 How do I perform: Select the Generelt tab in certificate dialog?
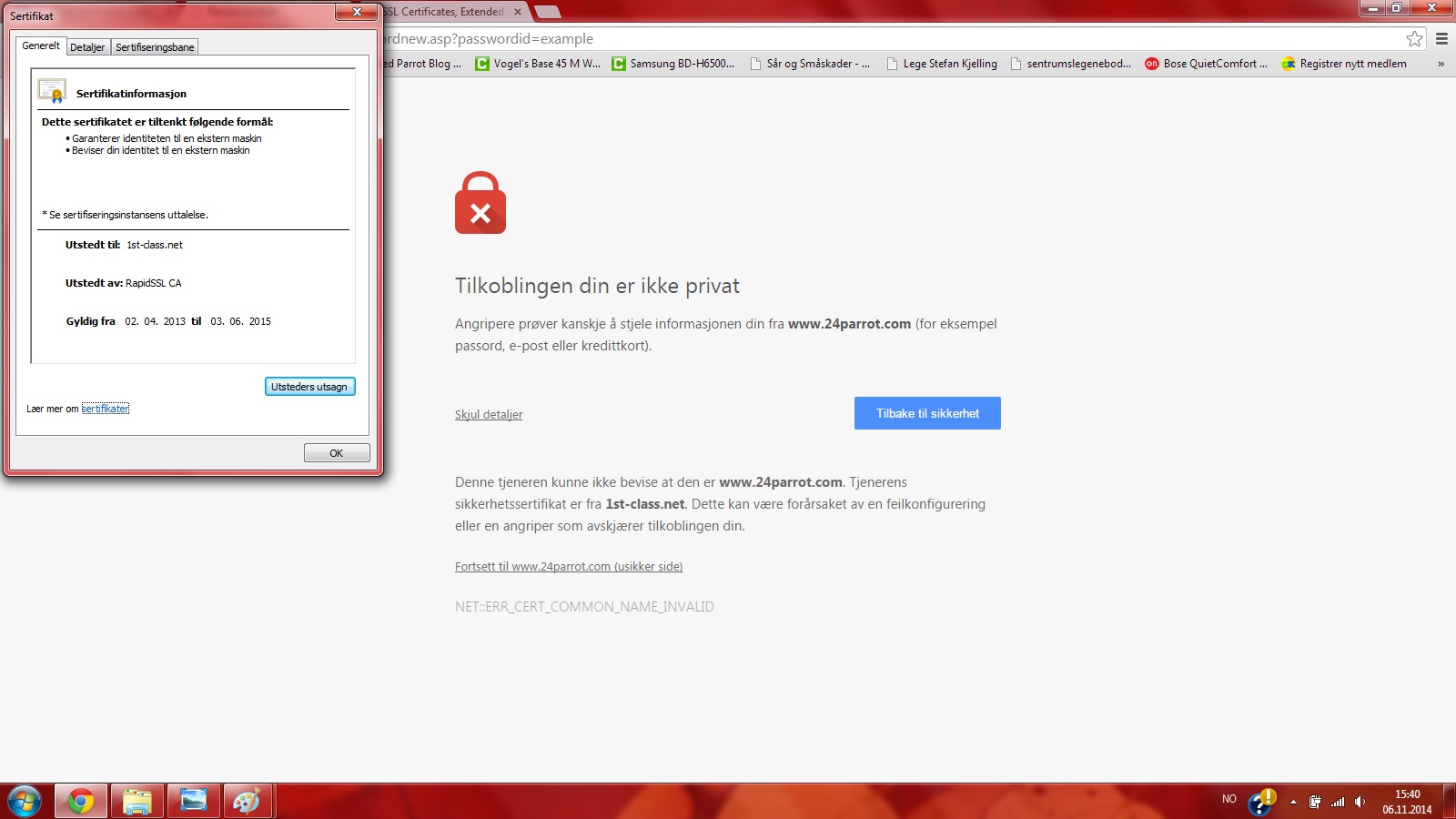click(41, 45)
